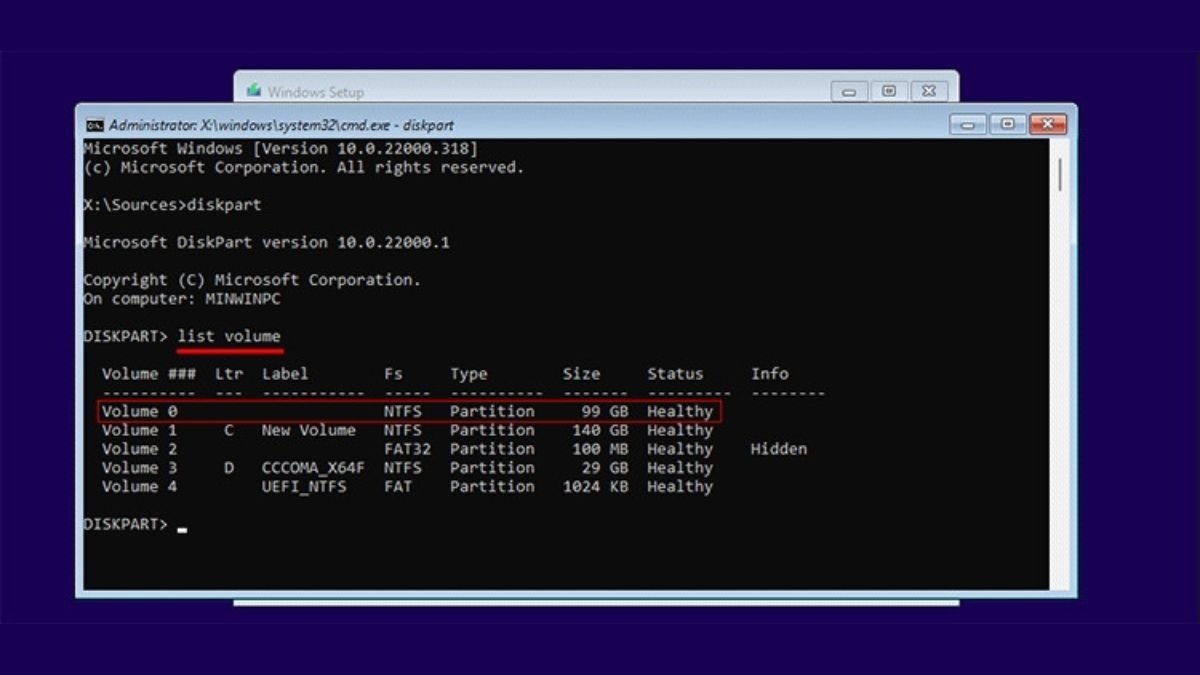Close the Windows Setup window
Viewport: 1200px width, 675px height.
(928, 91)
